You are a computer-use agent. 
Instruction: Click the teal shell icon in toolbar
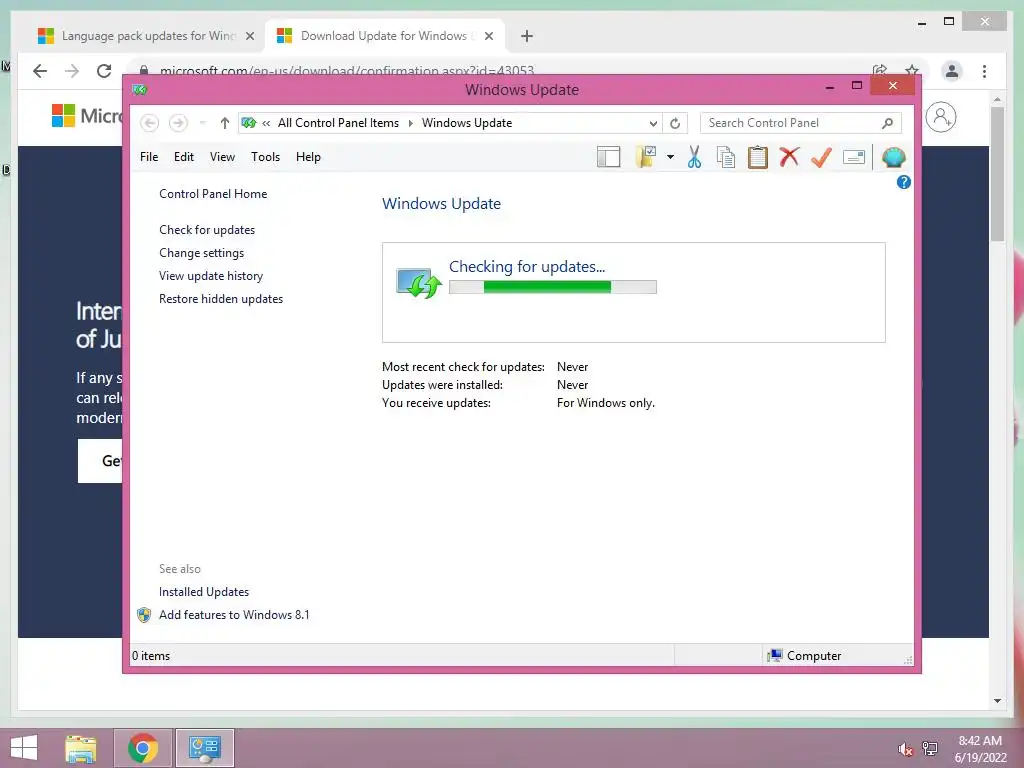pos(893,157)
